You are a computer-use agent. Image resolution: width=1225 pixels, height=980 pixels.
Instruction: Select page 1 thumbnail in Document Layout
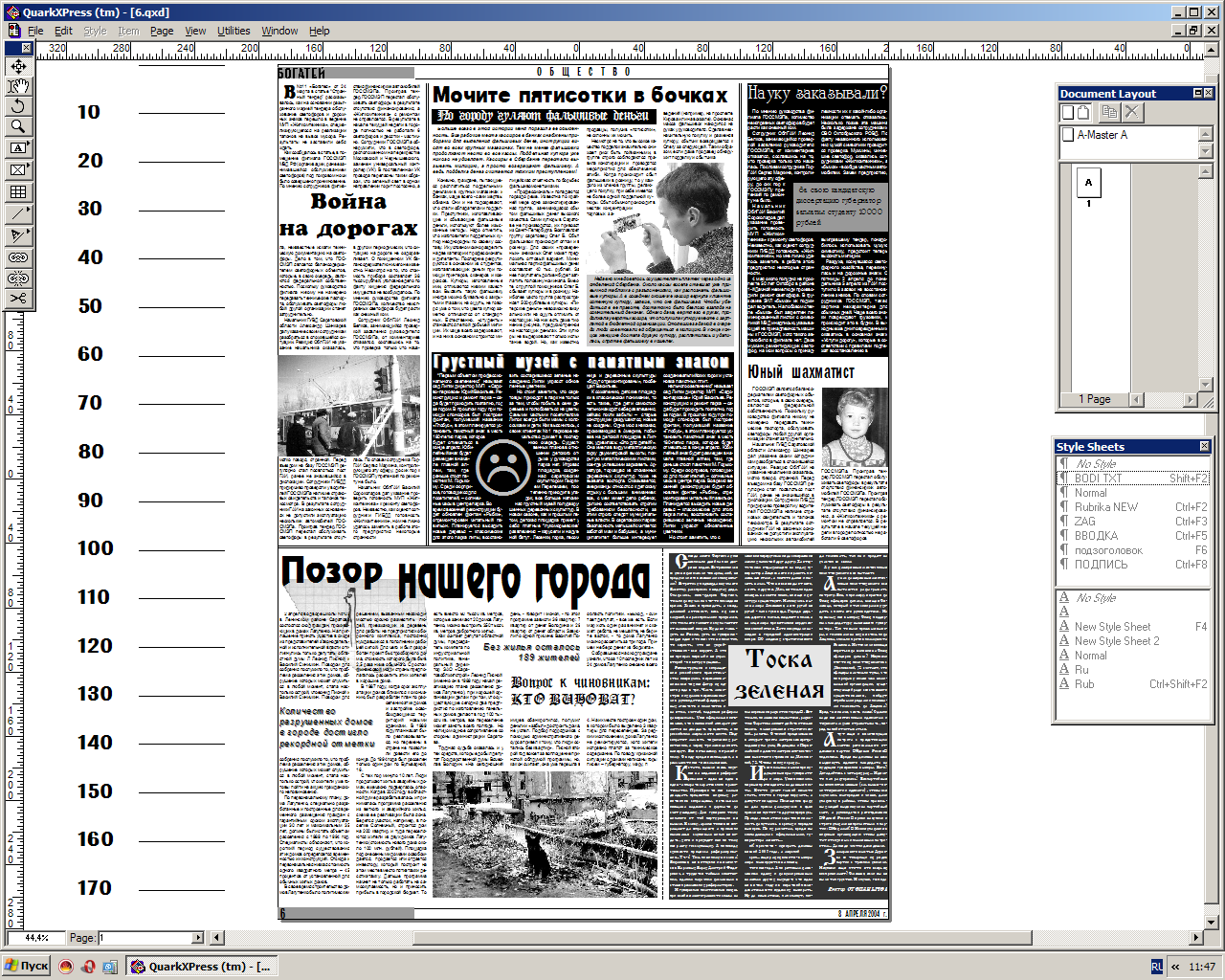[x=1088, y=183]
